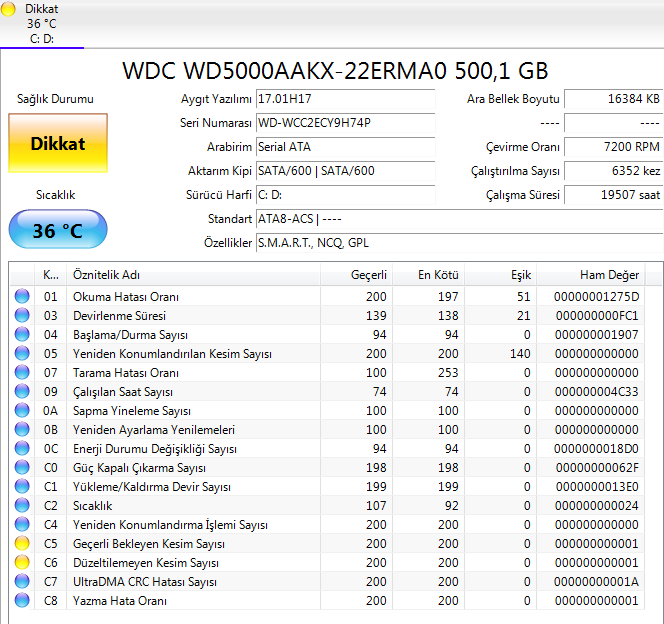This screenshot has height=624, width=664.
Task: Select the C: D: drive tab showing Dikkat
Action: [42, 24]
